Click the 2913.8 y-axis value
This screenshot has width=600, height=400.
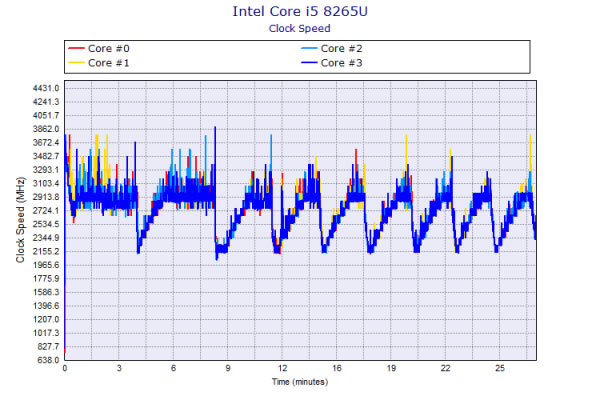point(46,197)
